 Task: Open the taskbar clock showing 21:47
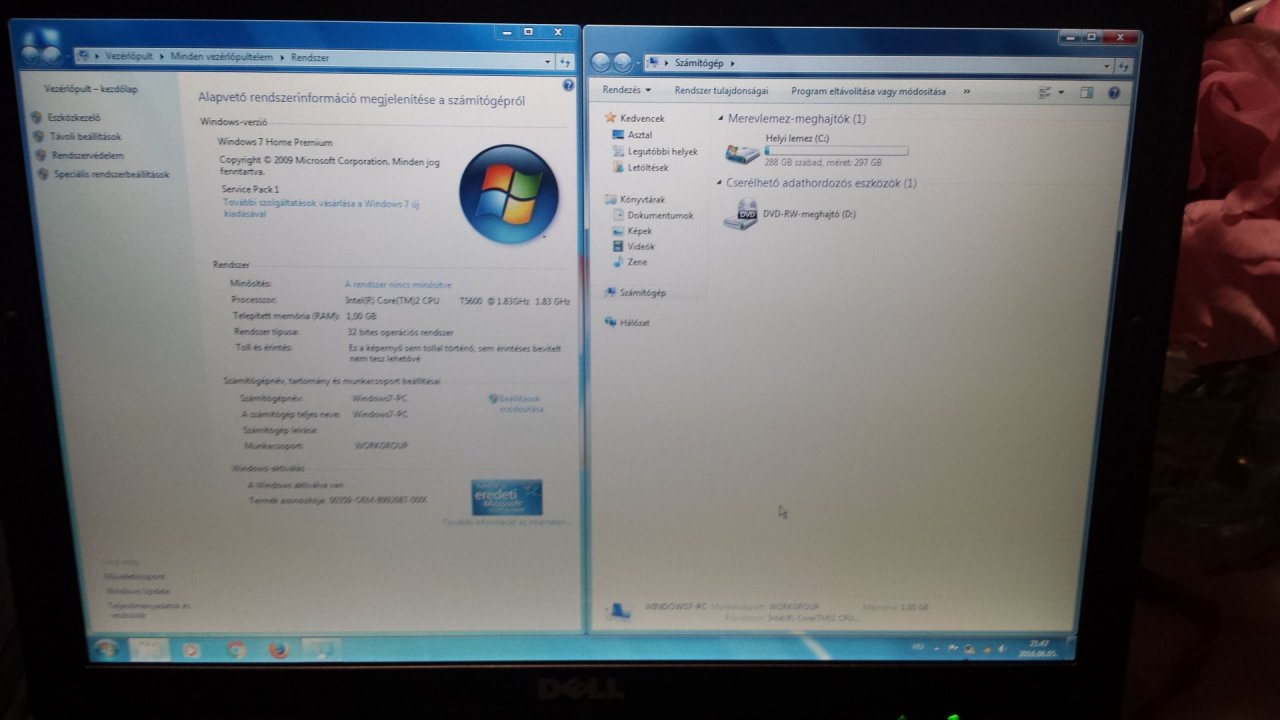[x=1038, y=648]
